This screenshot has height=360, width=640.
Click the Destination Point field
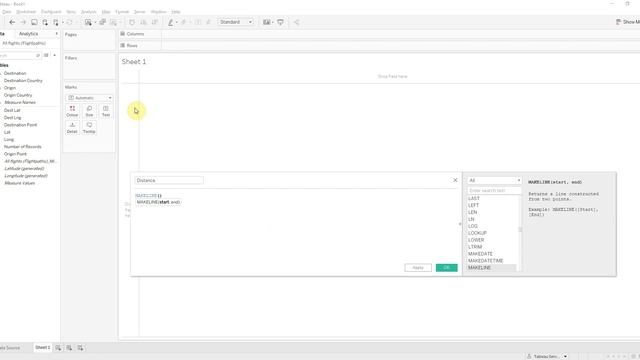[20, 125]
